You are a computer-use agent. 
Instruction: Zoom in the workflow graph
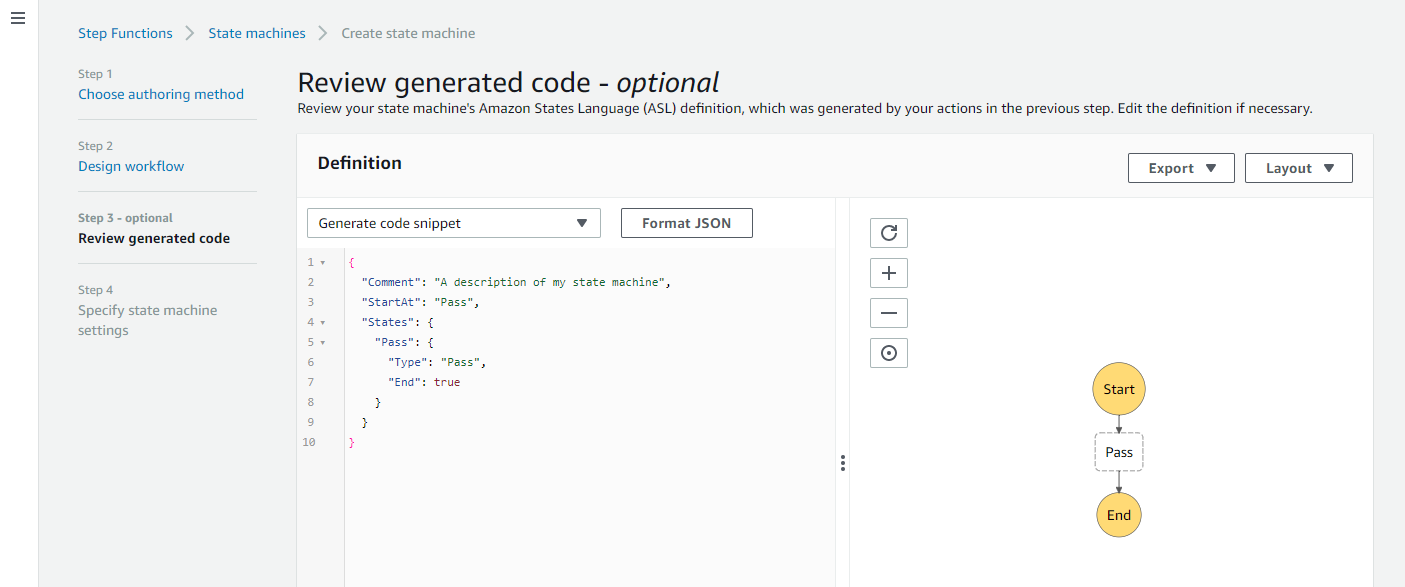pyautogui.click(x=889, y=273)
